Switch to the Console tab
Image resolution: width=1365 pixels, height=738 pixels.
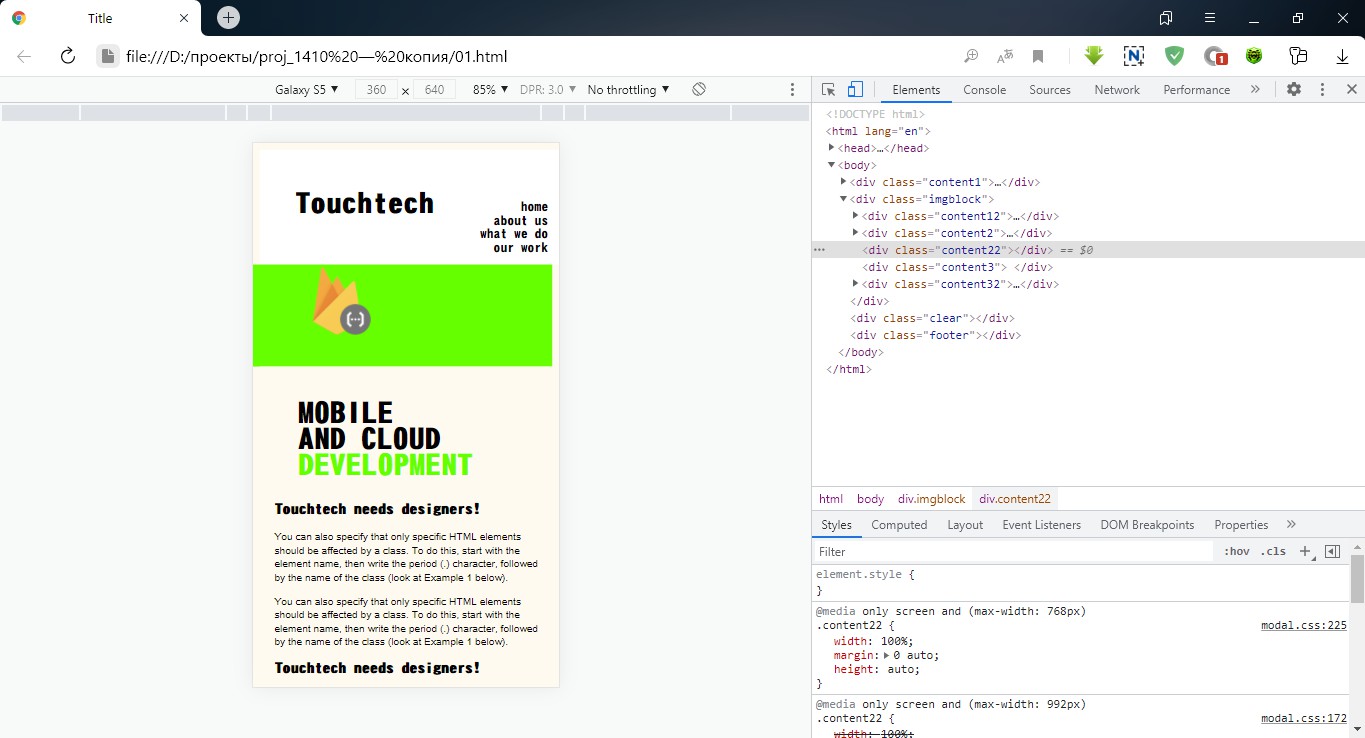point(985,89)
